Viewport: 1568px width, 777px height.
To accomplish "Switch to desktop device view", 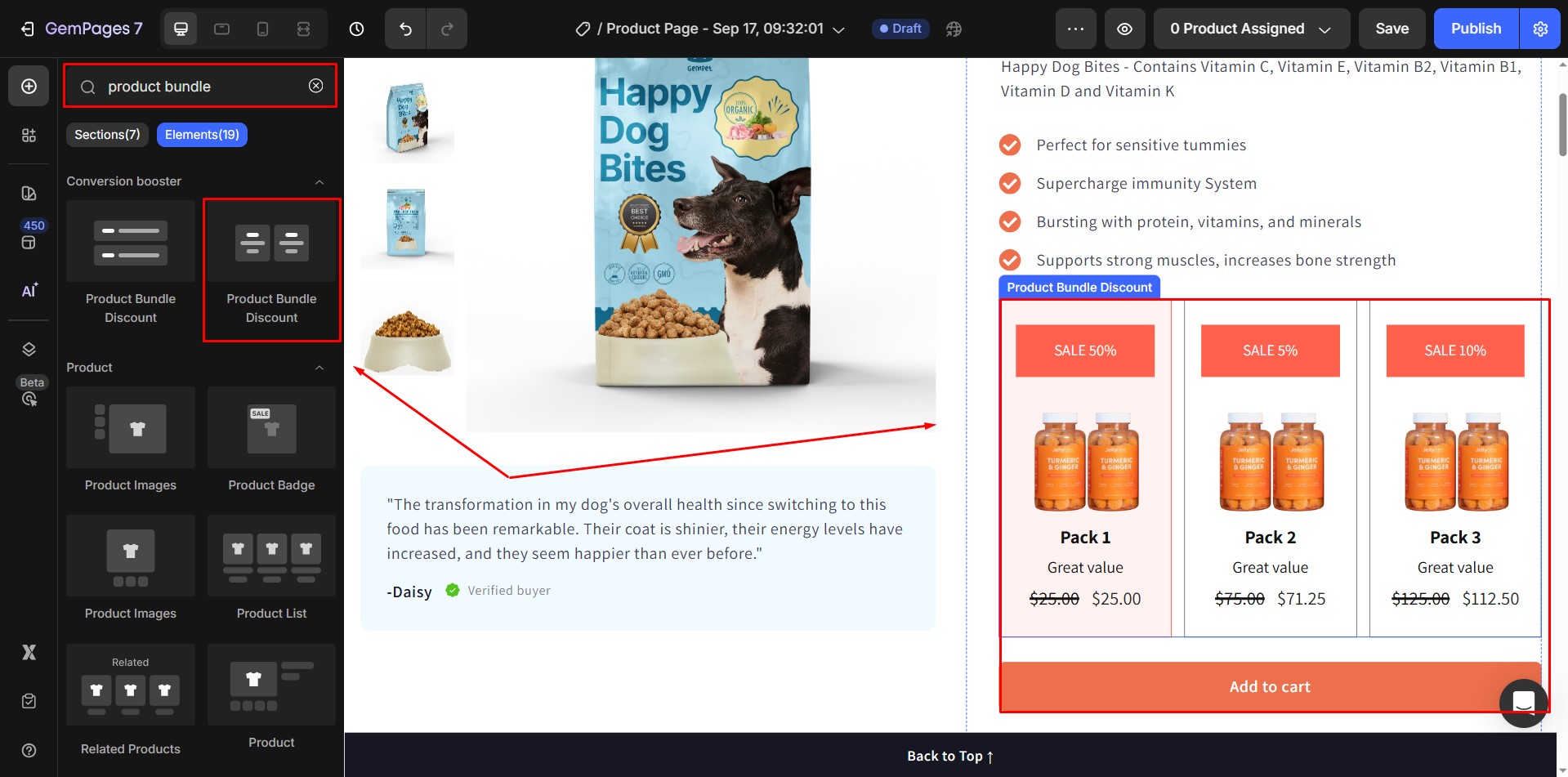I will (181, 29).
